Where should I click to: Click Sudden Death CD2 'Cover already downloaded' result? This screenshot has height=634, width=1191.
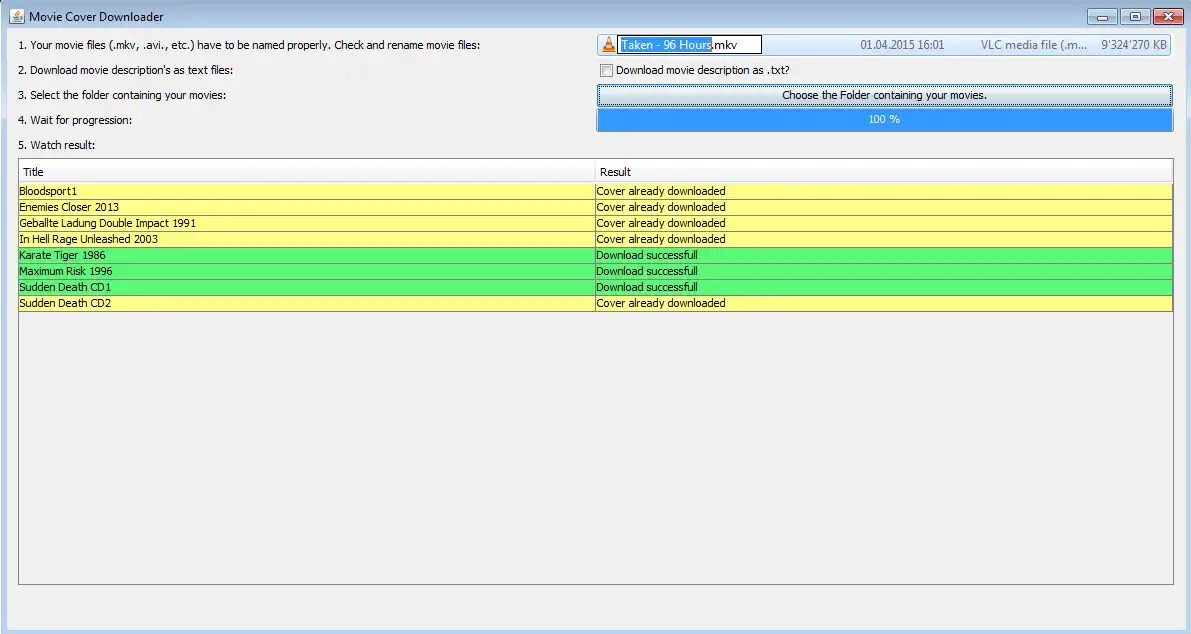884,303
